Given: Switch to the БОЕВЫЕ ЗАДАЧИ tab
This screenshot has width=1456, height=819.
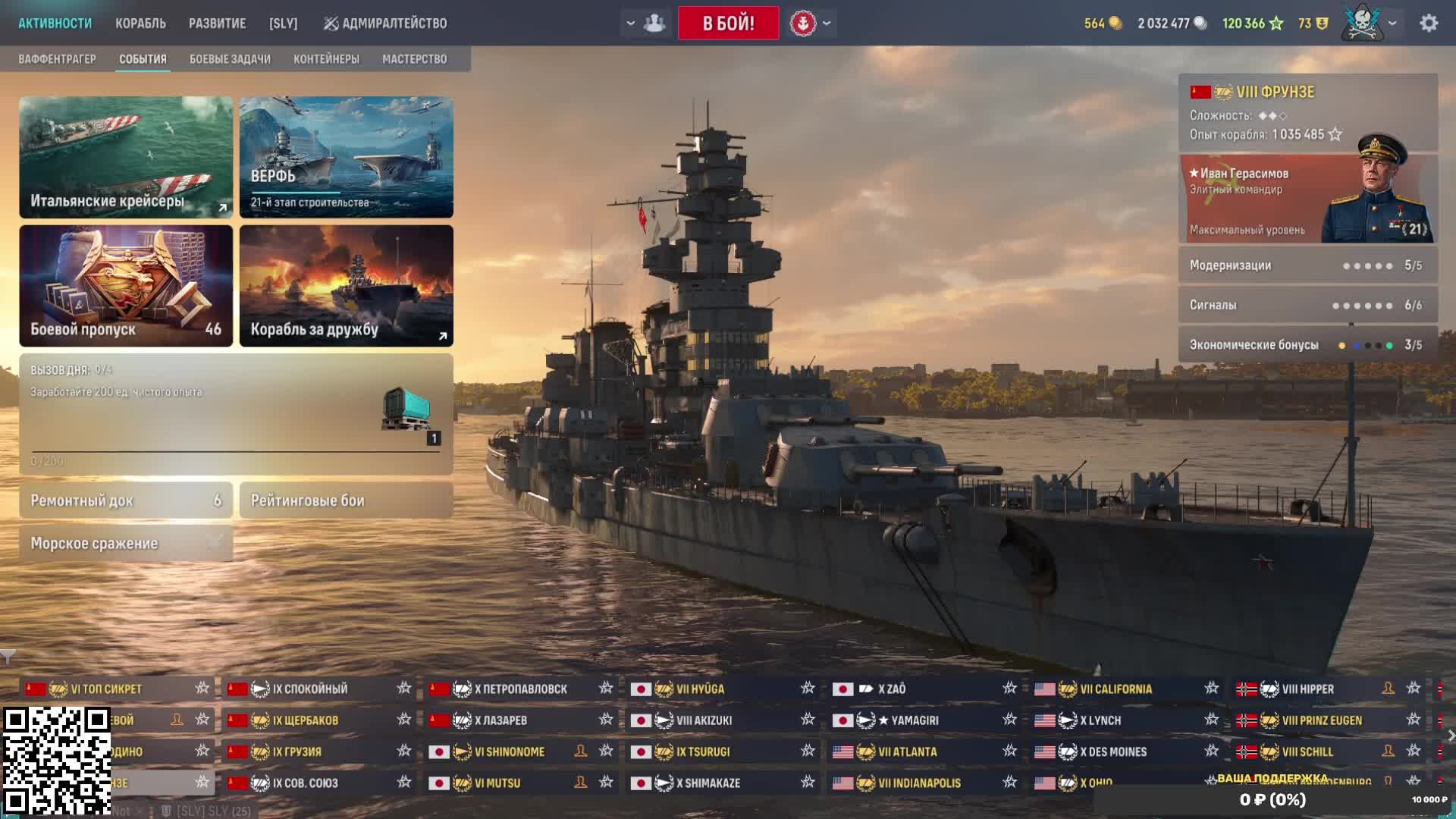Looking at the screenshot, I should 230,59.
